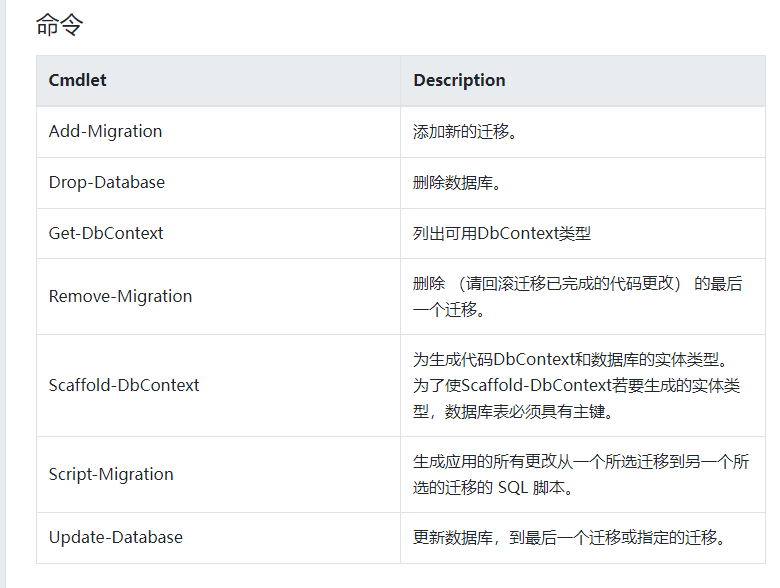Select the Add-Migration cmdlet cell
The image size is (780, 588).
click(x=105, y=131)
